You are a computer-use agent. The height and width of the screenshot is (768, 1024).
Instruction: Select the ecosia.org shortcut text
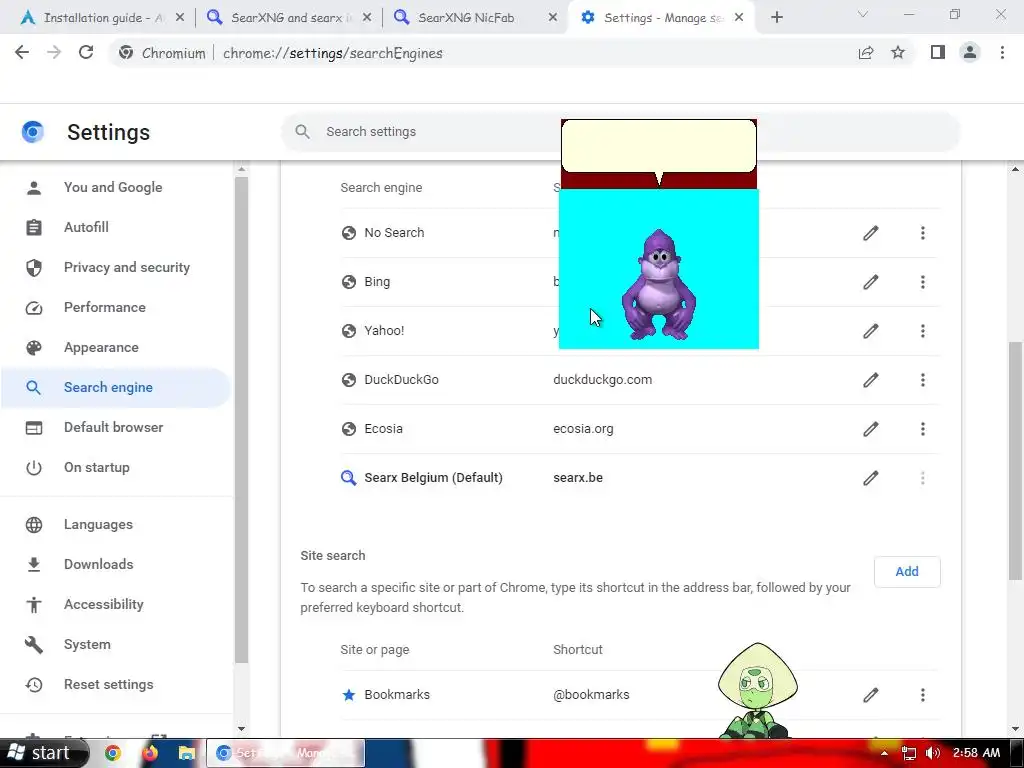[583, 429]
